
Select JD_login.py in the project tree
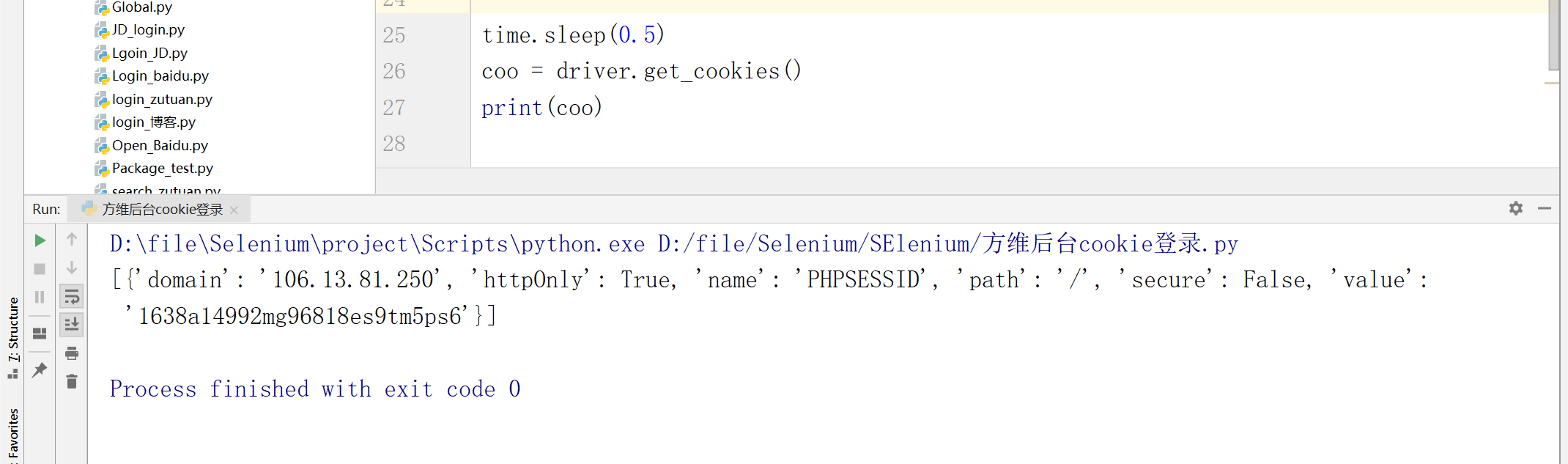pyautogui.click(x=148, y=30)
